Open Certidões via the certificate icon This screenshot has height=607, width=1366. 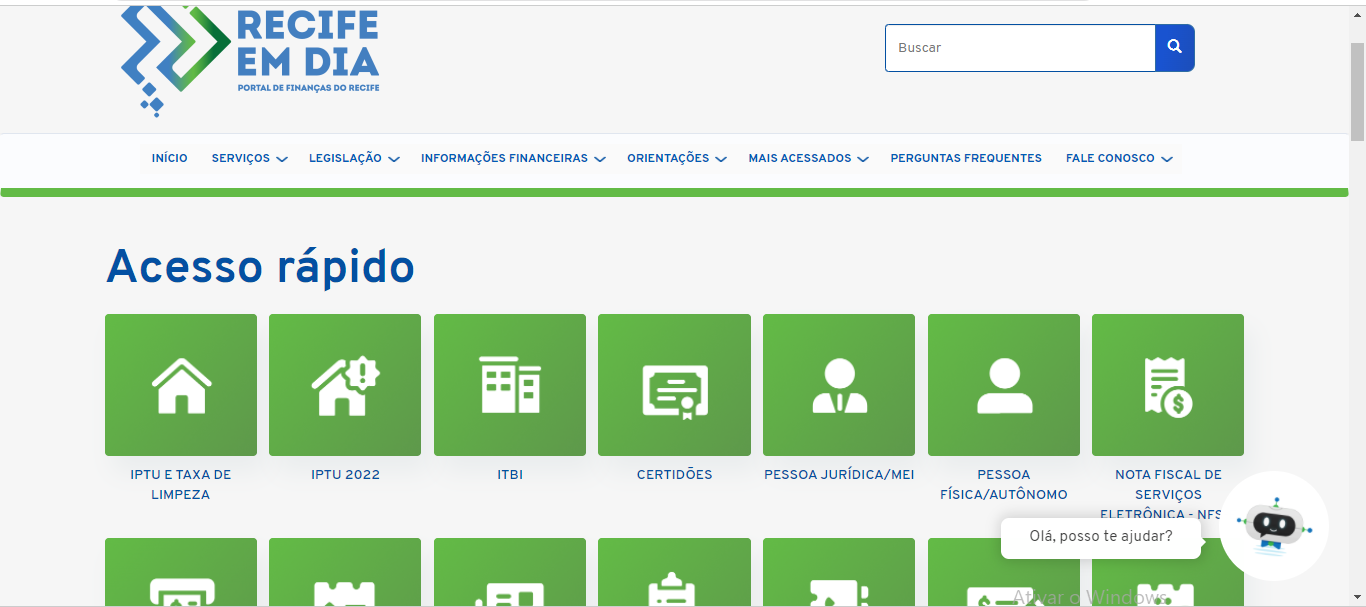(x=674, y=385)
